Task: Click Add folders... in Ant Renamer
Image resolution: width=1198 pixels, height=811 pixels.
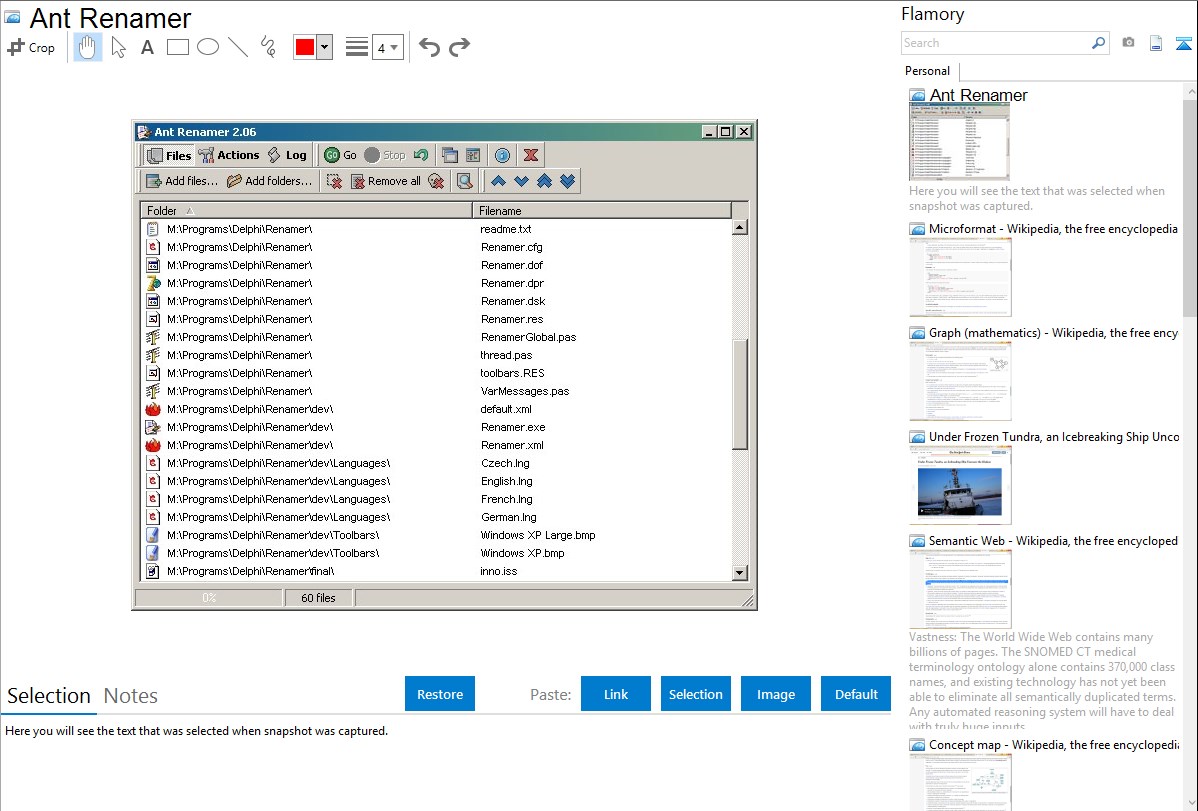Action: (x=270, y=181)
